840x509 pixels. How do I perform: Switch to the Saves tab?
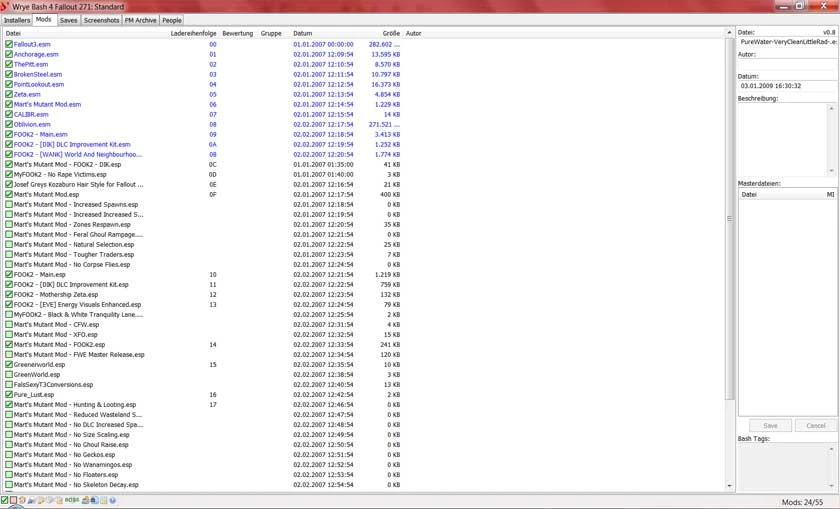tap(69, 20)
